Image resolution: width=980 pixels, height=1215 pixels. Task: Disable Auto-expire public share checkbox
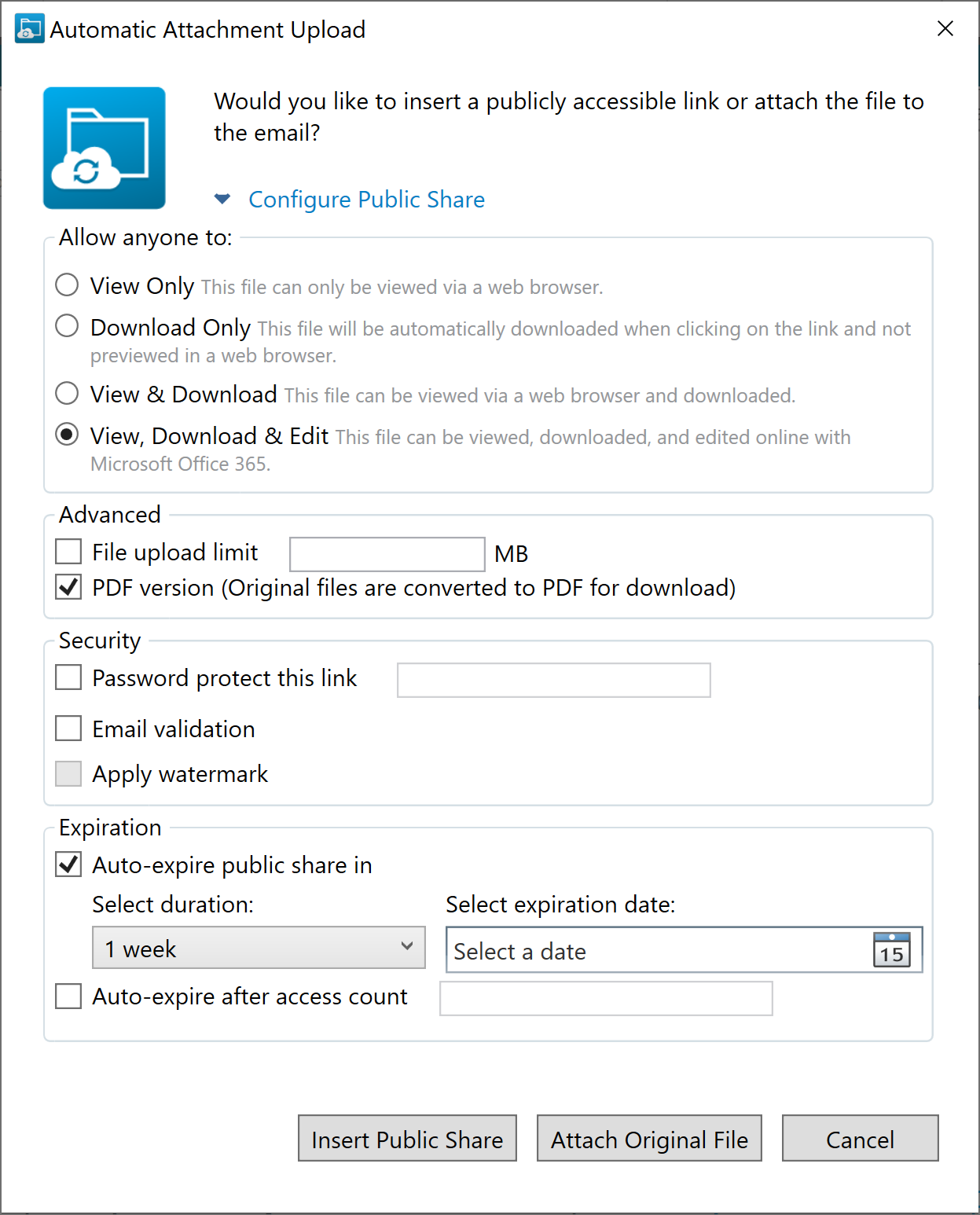pos(69,864)
